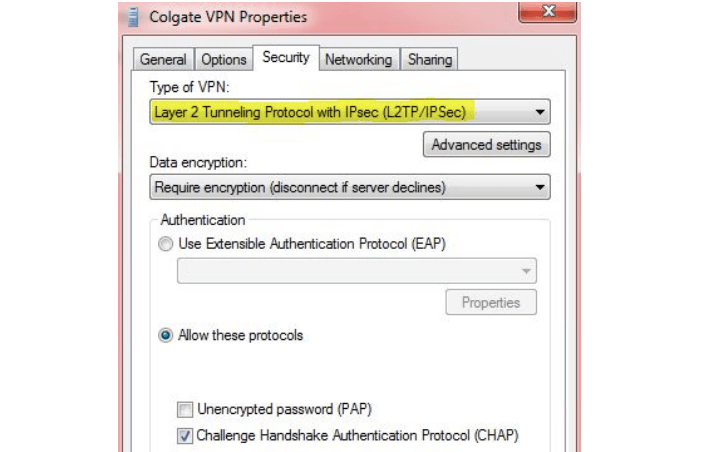710x452 pixels.
Task: Close the Colgate VPN Properties dialog
Action: point(548,11)
